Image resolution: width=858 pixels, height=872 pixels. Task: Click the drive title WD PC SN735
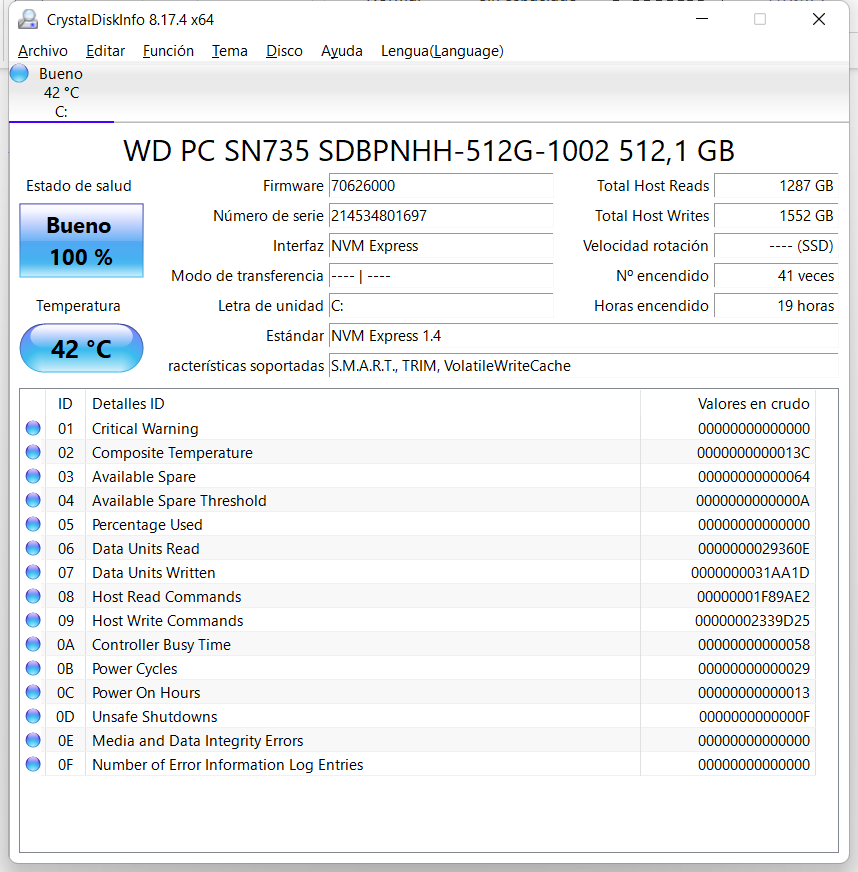[x=429, y=151]
